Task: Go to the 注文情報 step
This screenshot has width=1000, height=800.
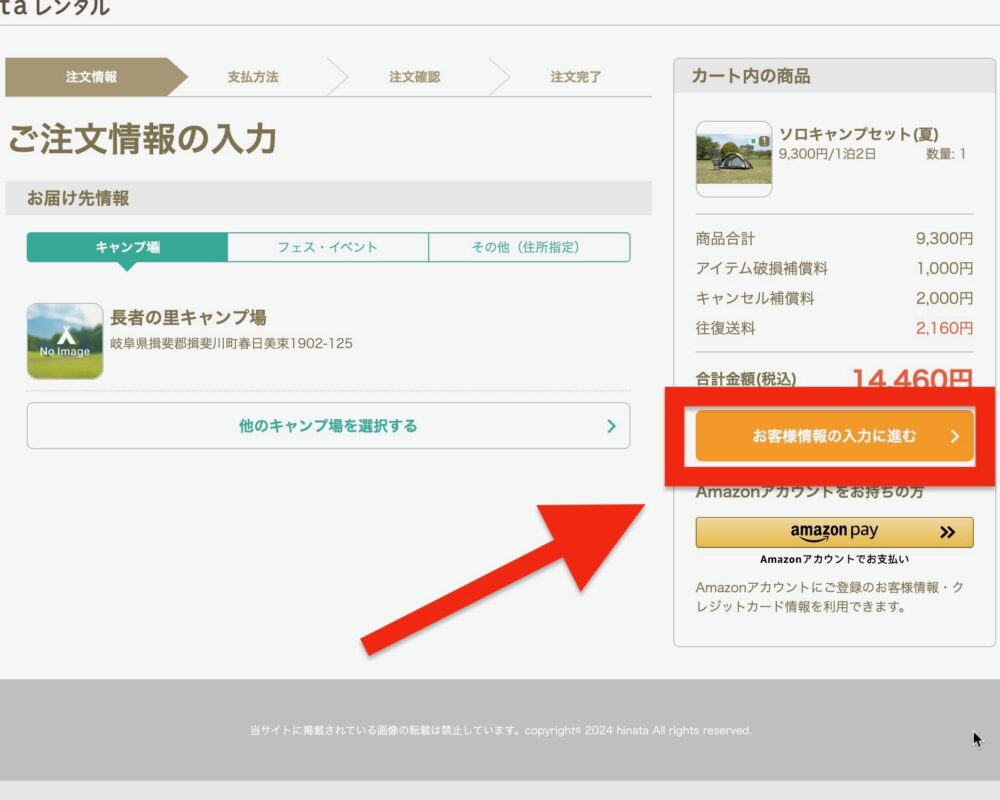Action: pyautogui.click(x=91, y=77)
